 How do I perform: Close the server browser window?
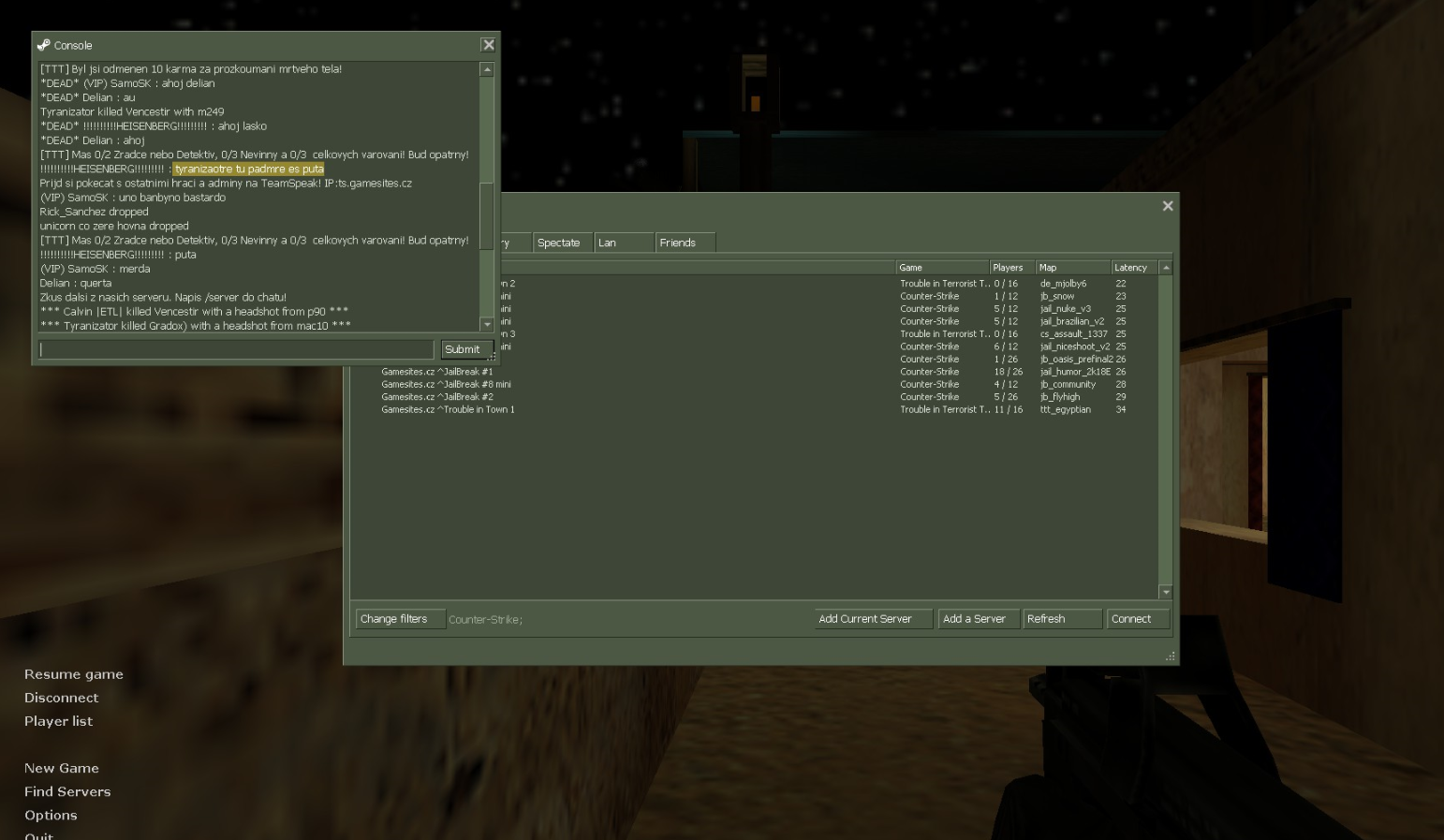point(1167,206)
